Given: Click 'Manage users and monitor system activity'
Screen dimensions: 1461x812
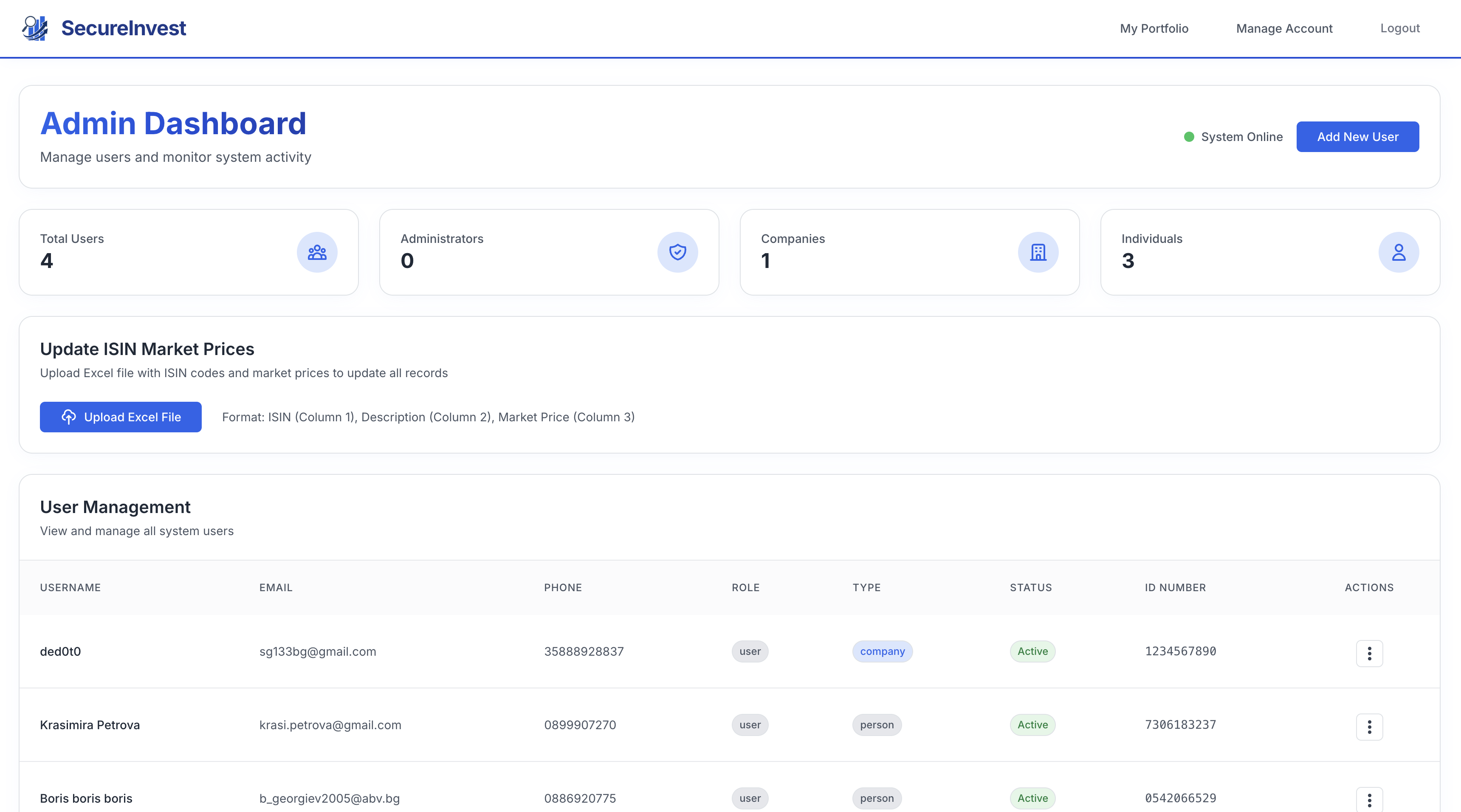Looking at the screenshot, I should pyautogui.click(x=175, y=157).
